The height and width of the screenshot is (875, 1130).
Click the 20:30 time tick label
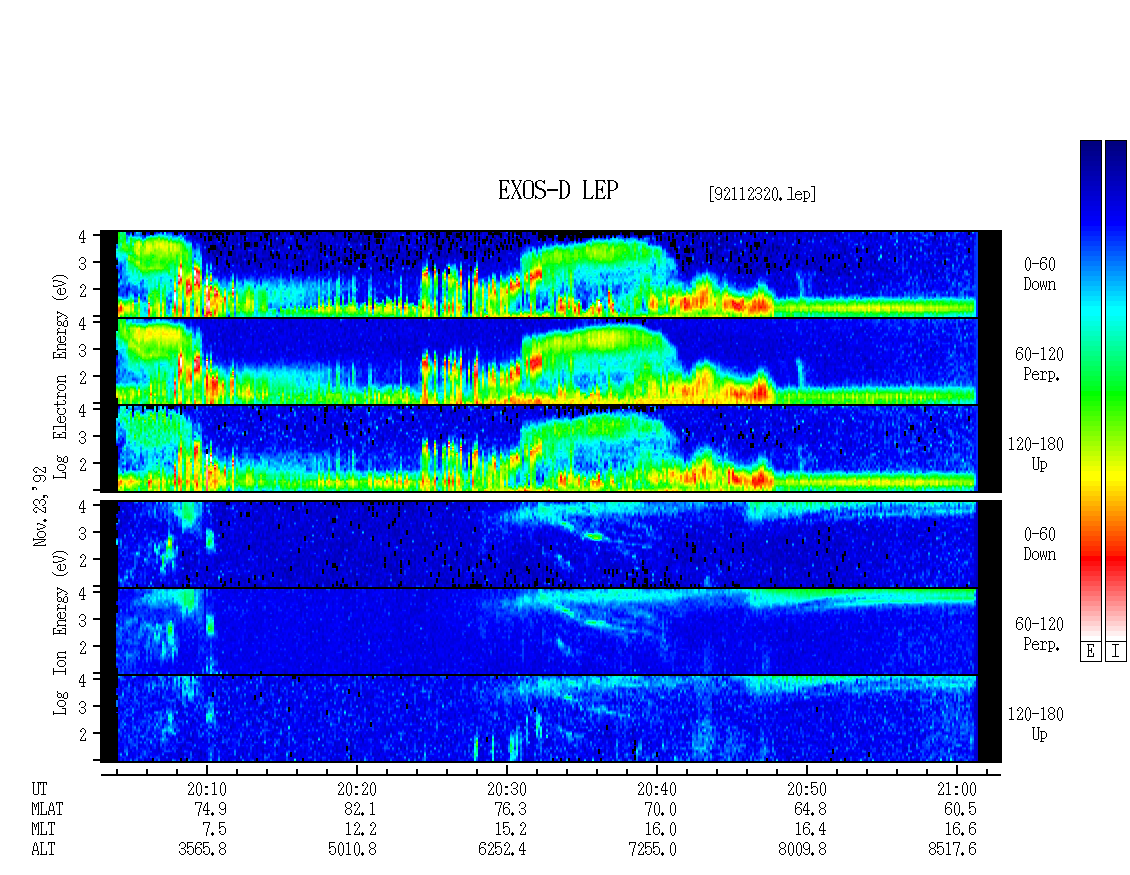pos(507,789)
